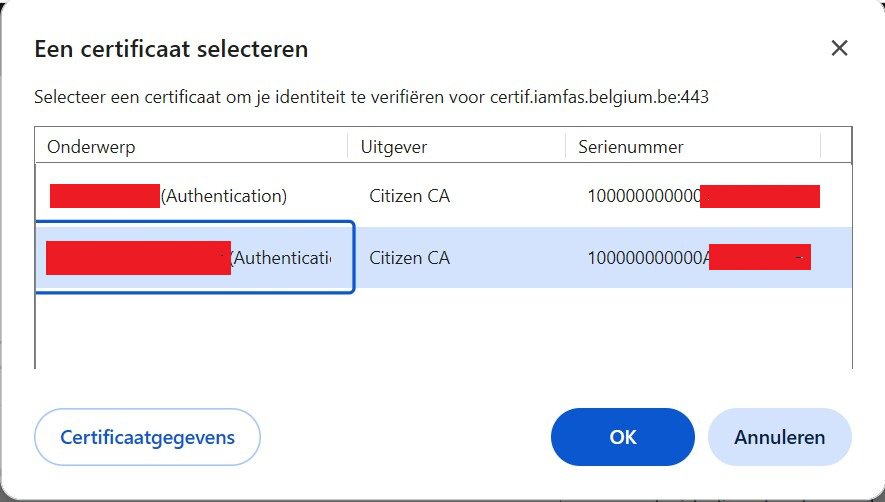Viewport: 885px width, 502px height.
Task: Click the Serienummer column header
Action: click(x=631, y=147)
